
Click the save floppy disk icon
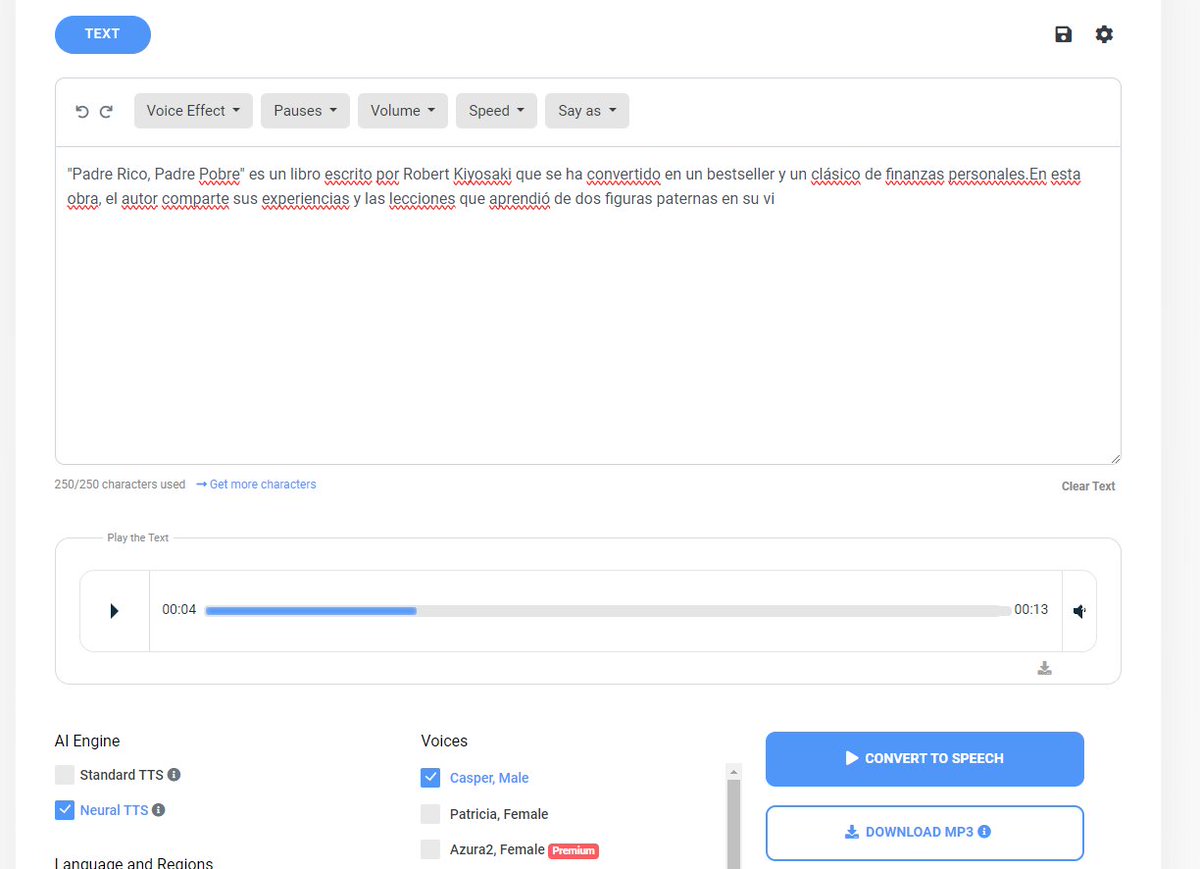[x=1063, y=34]
